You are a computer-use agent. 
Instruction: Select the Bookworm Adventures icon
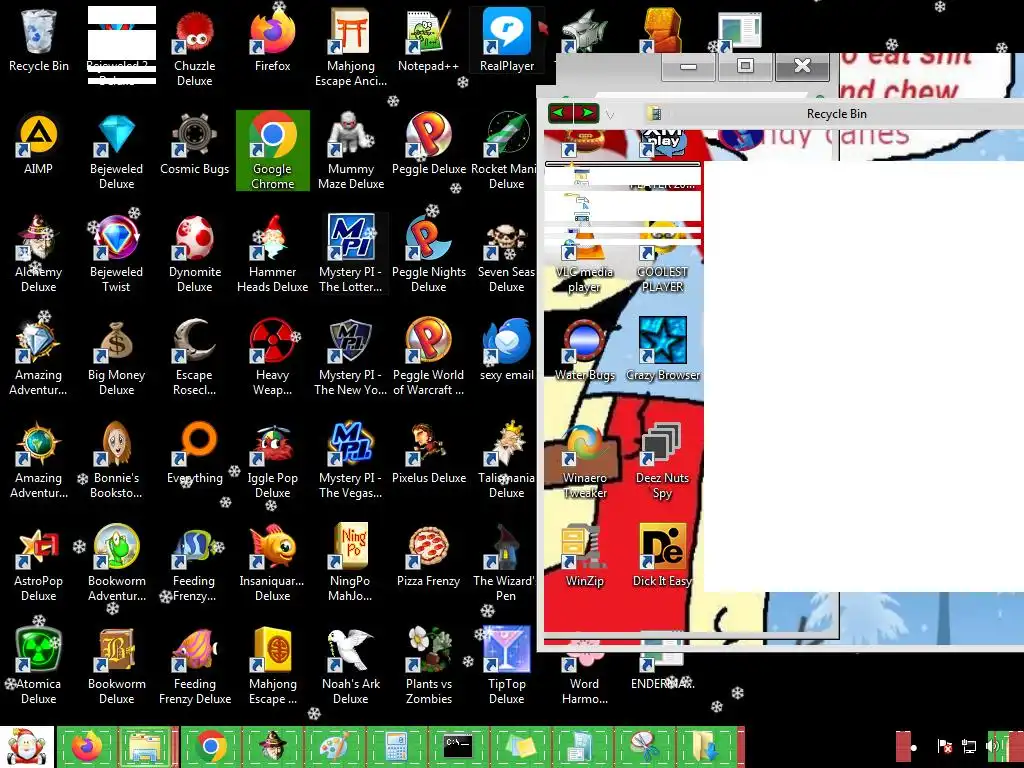click(x=116, y=563)
